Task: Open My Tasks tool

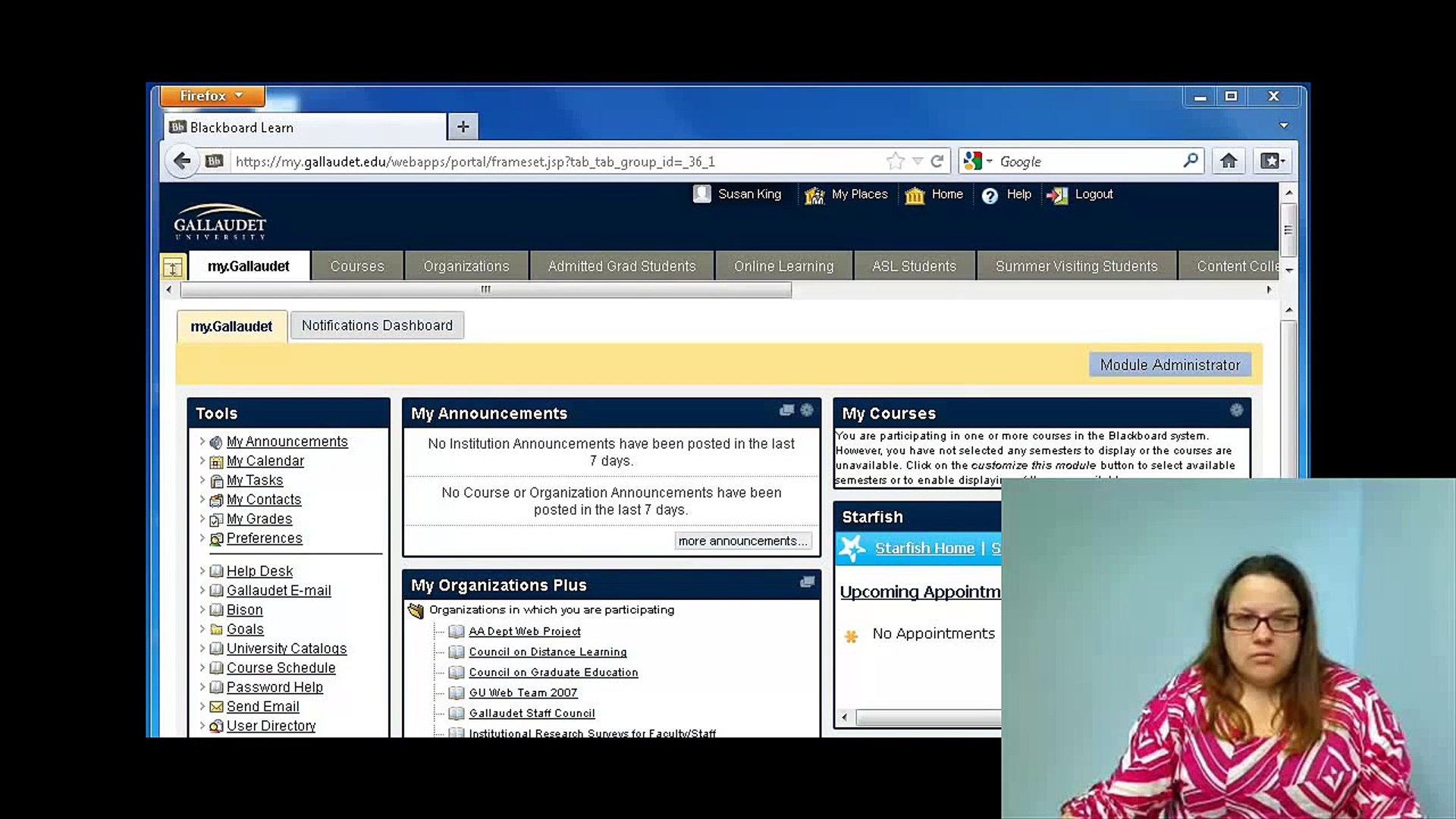Action: 255,480
